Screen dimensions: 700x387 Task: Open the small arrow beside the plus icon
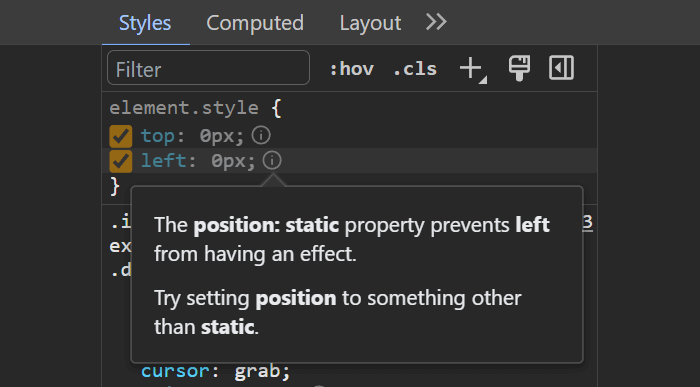483,80
